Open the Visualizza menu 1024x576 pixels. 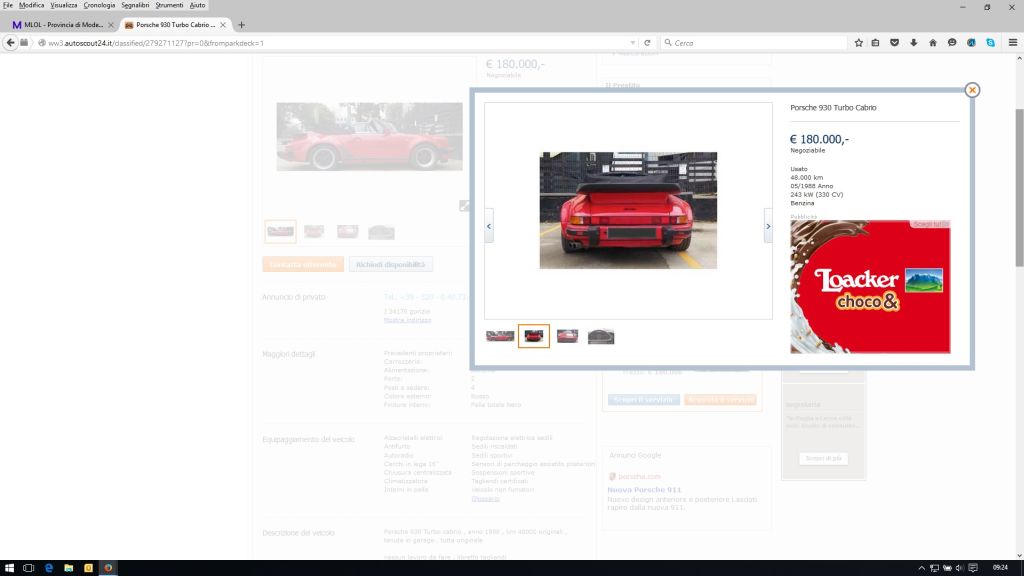(x=63, y=5)
